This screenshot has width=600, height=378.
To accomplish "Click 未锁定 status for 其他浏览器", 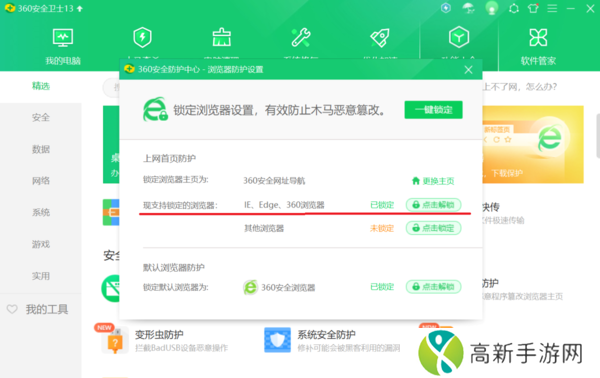I will pyautogui.click(x=382, y=228).
